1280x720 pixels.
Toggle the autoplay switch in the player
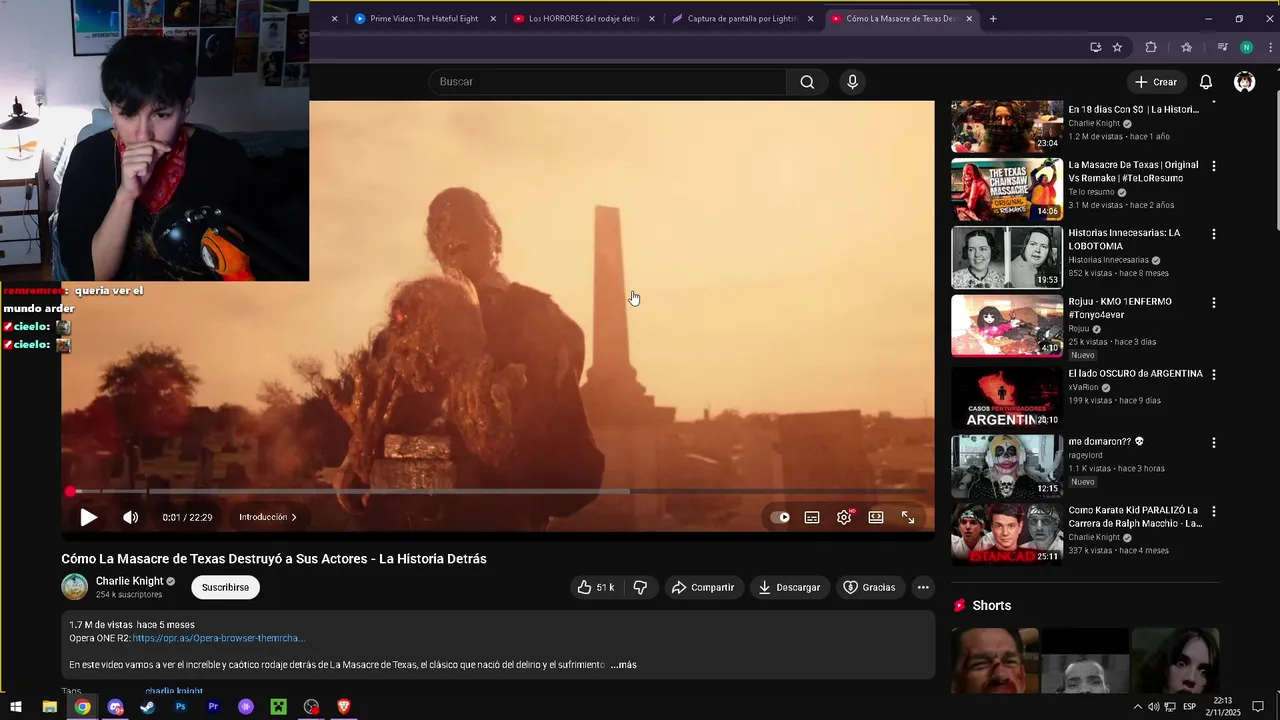[780, 517]
